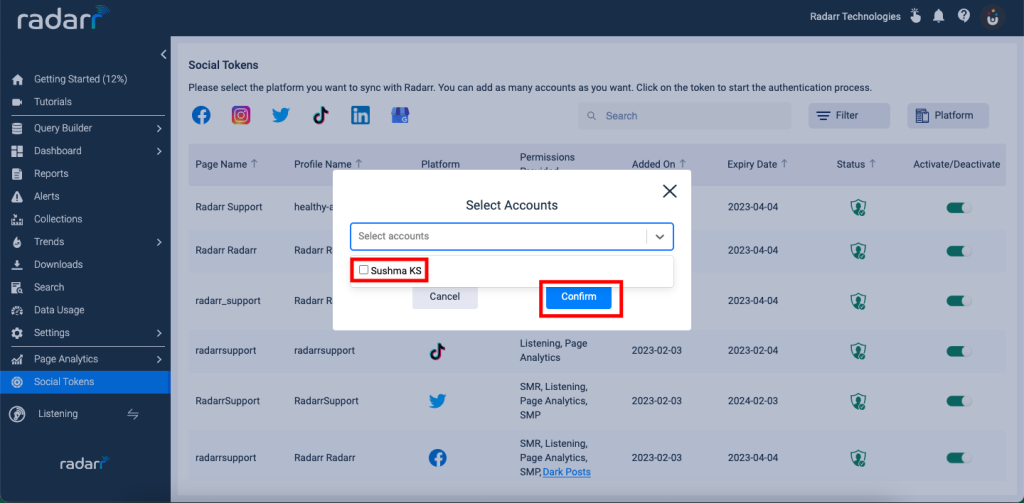1024x503 pixels.
Task: Open Collections in the sidebar
Action: click(58, 219)
